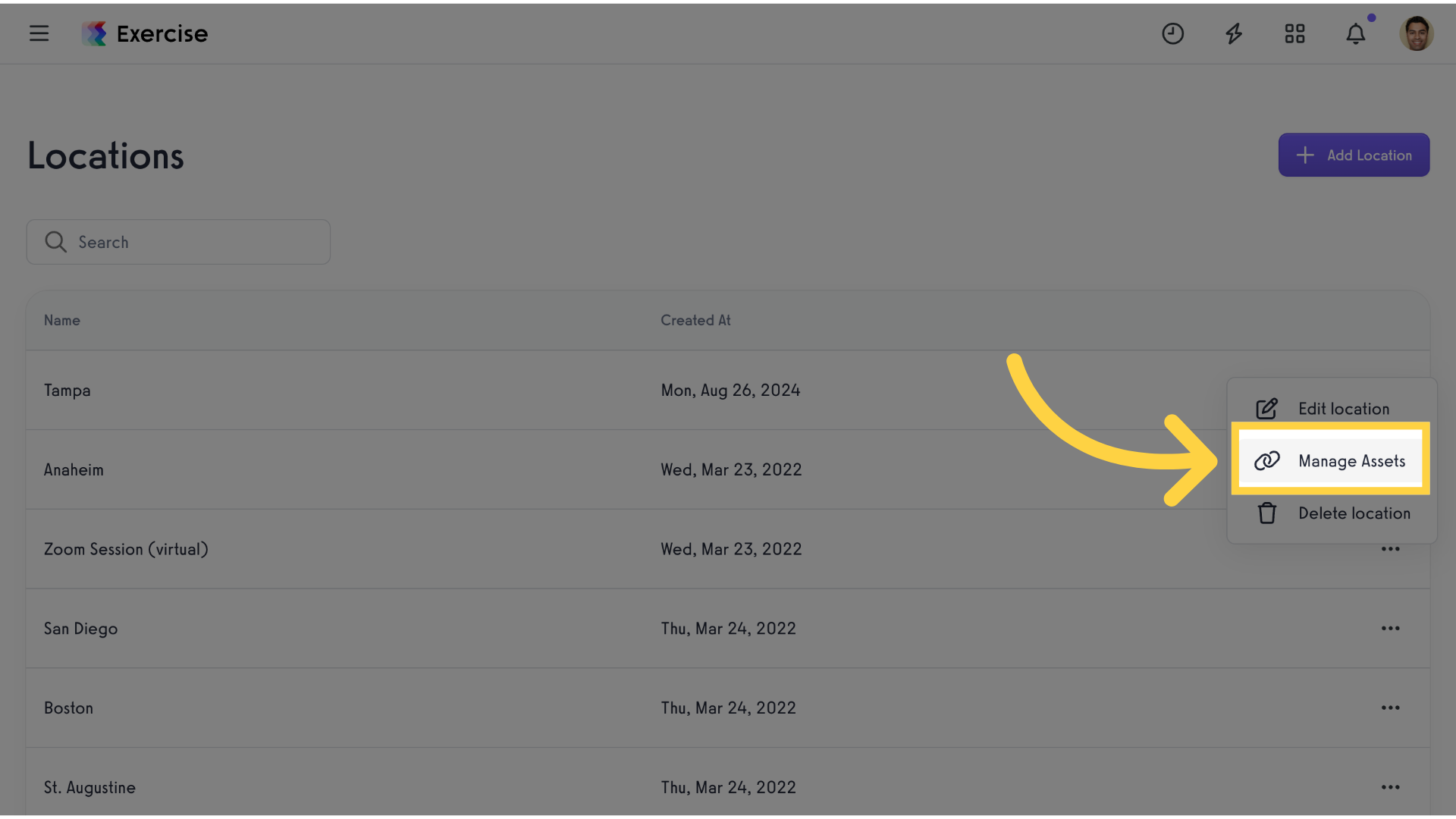Open more options for Boston row
Screen dimensions: 1456x819
point(1390,708)
